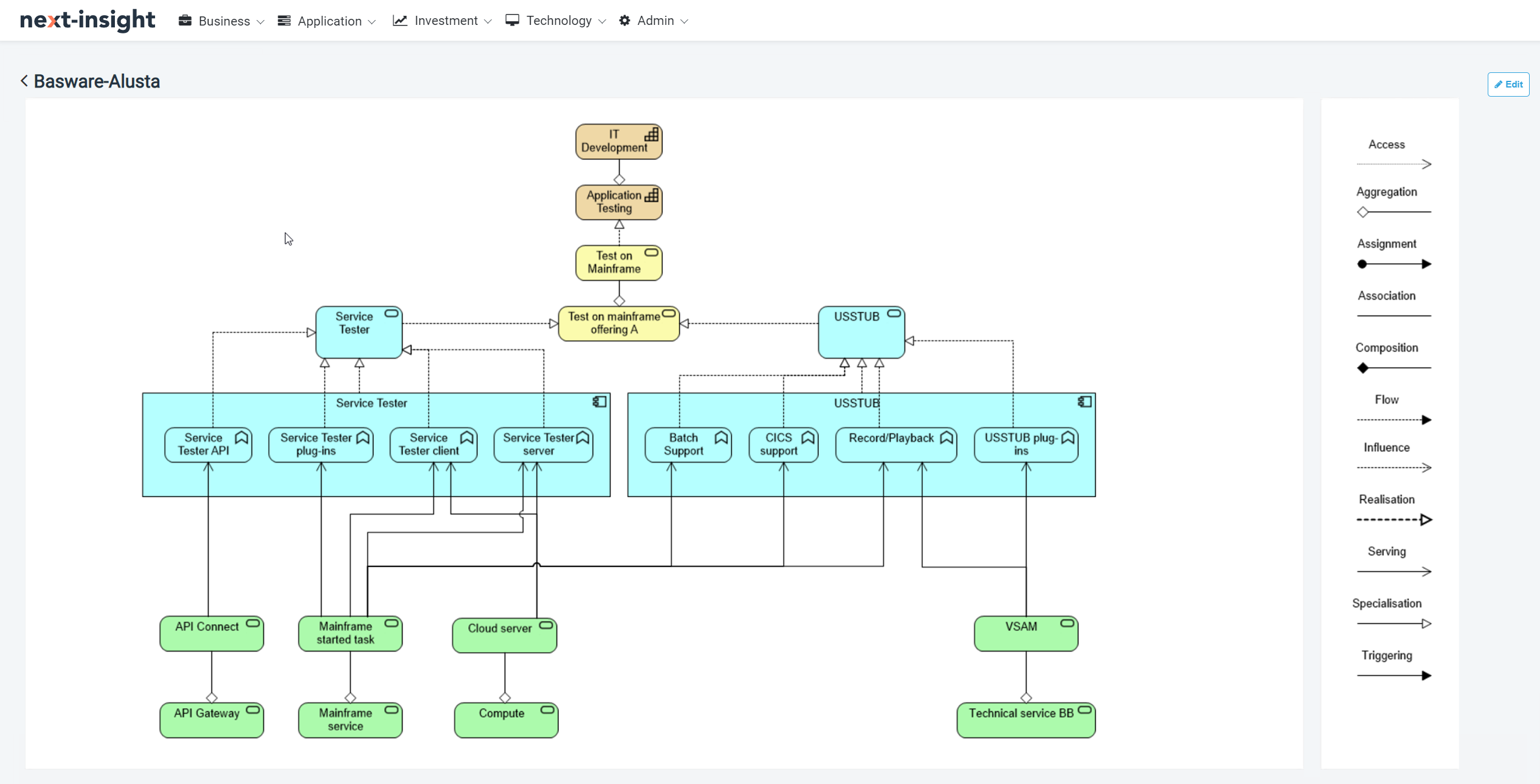Image resolution: width=1540 pixels, height=784 pixels.
Task: Click the function icon on CICS support
Action: point(808,438)
